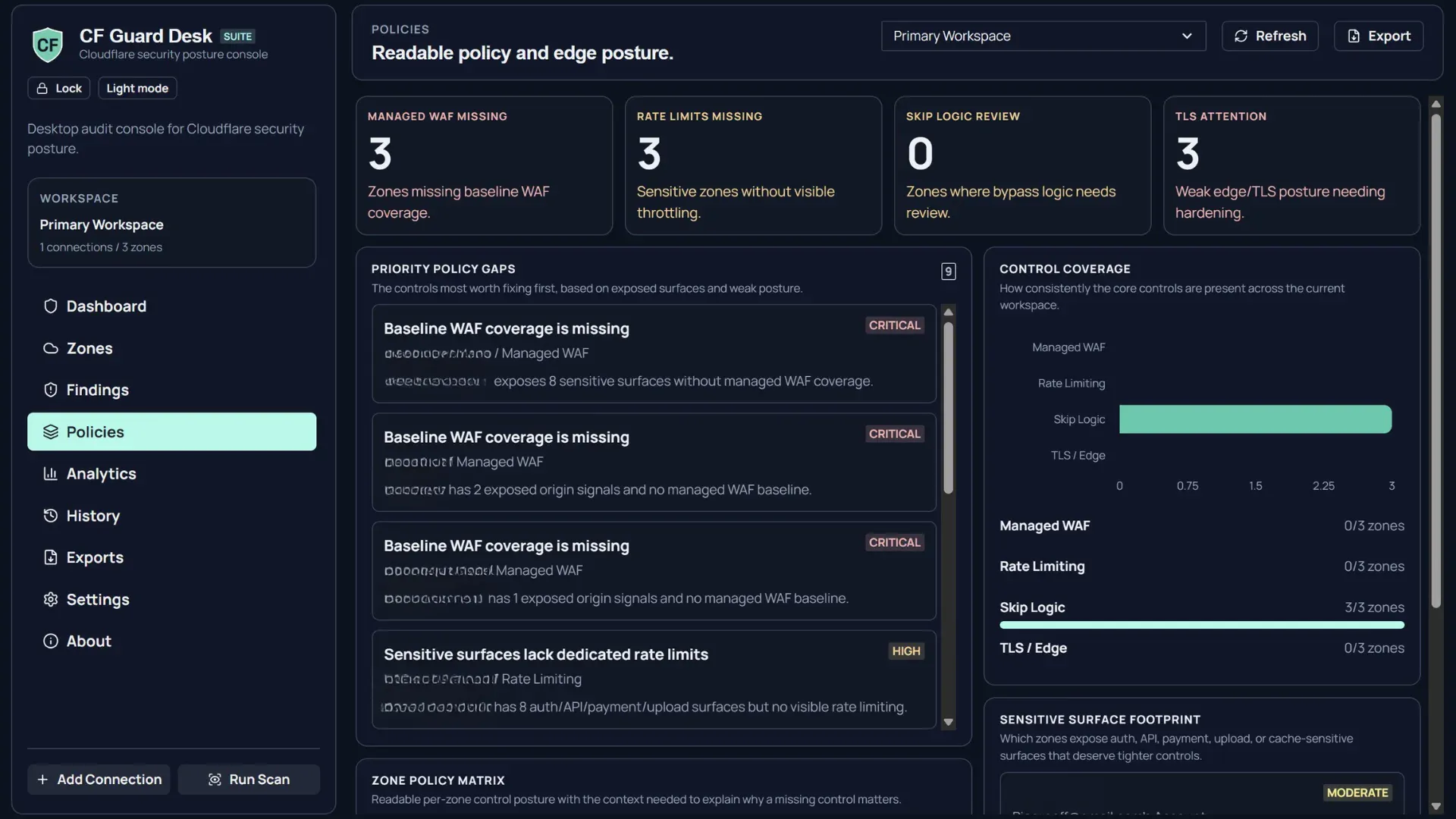Click the Analytics bar chart icon
This screenshot has height=819, width=1456.
[x=51, y=474]
